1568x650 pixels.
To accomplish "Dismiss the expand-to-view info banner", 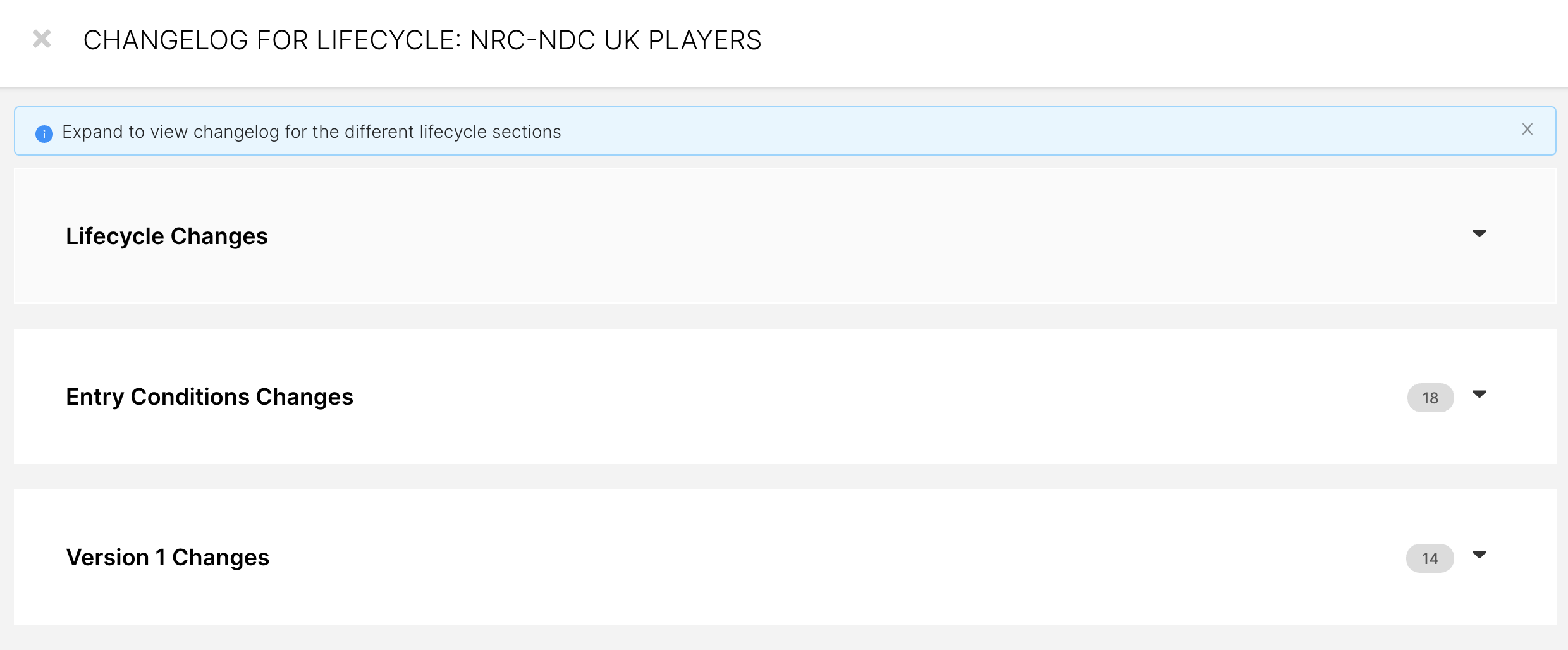I will click(x=1527, y=130).
